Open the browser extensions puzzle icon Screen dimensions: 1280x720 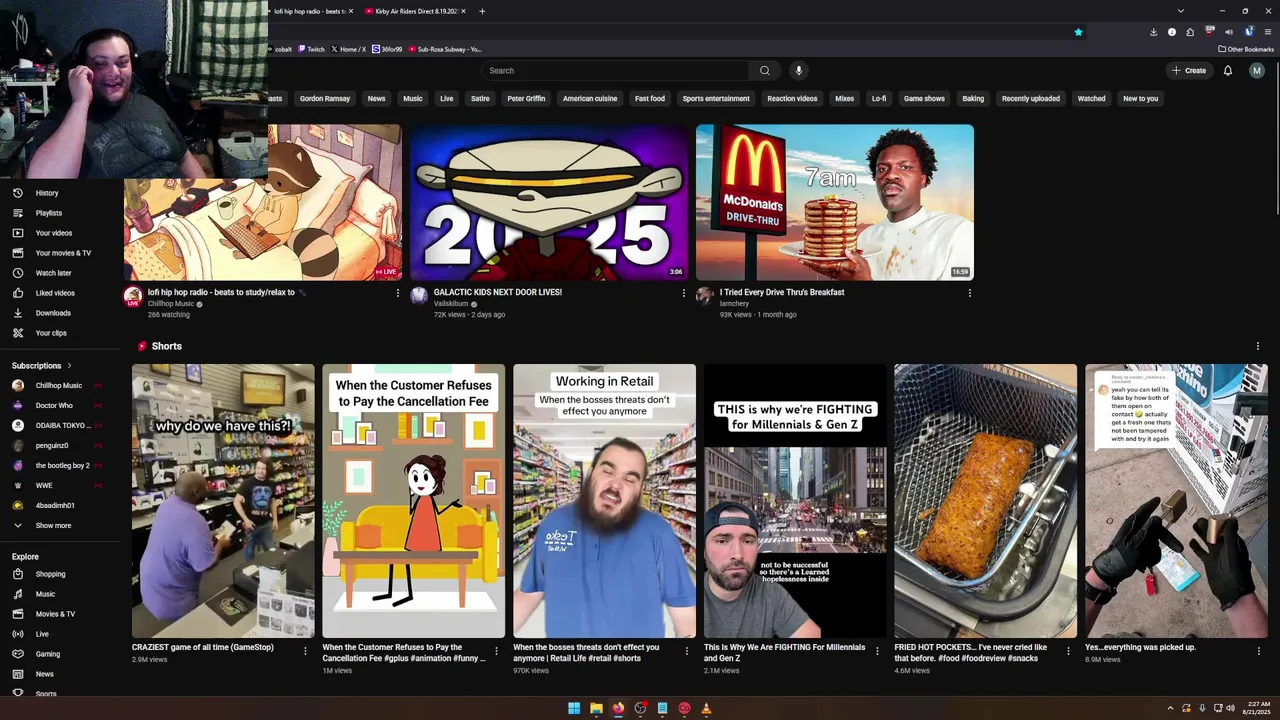click(1190, 32)
